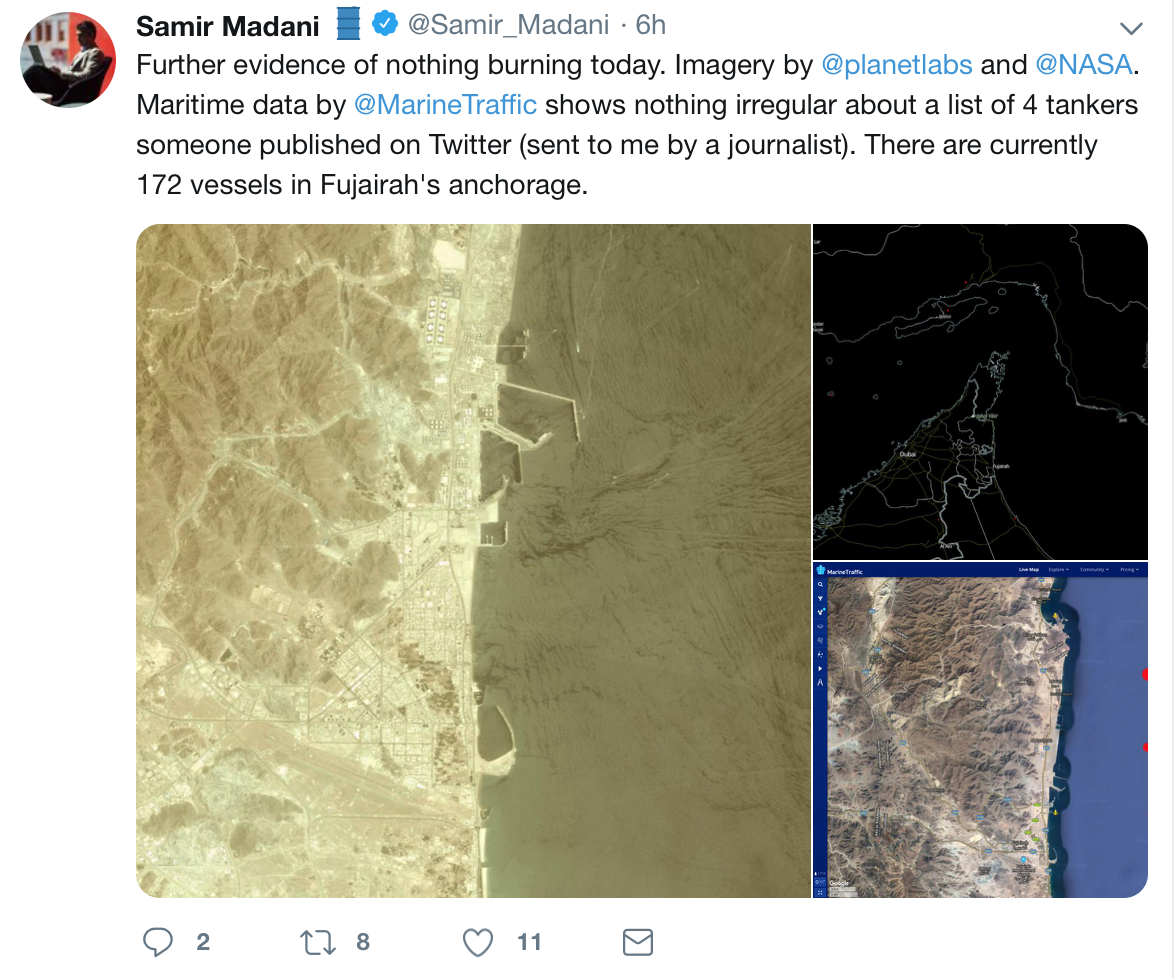Click the retweet arrows icon
Screen dimensions: 1174x978
[x=318, y=942]
